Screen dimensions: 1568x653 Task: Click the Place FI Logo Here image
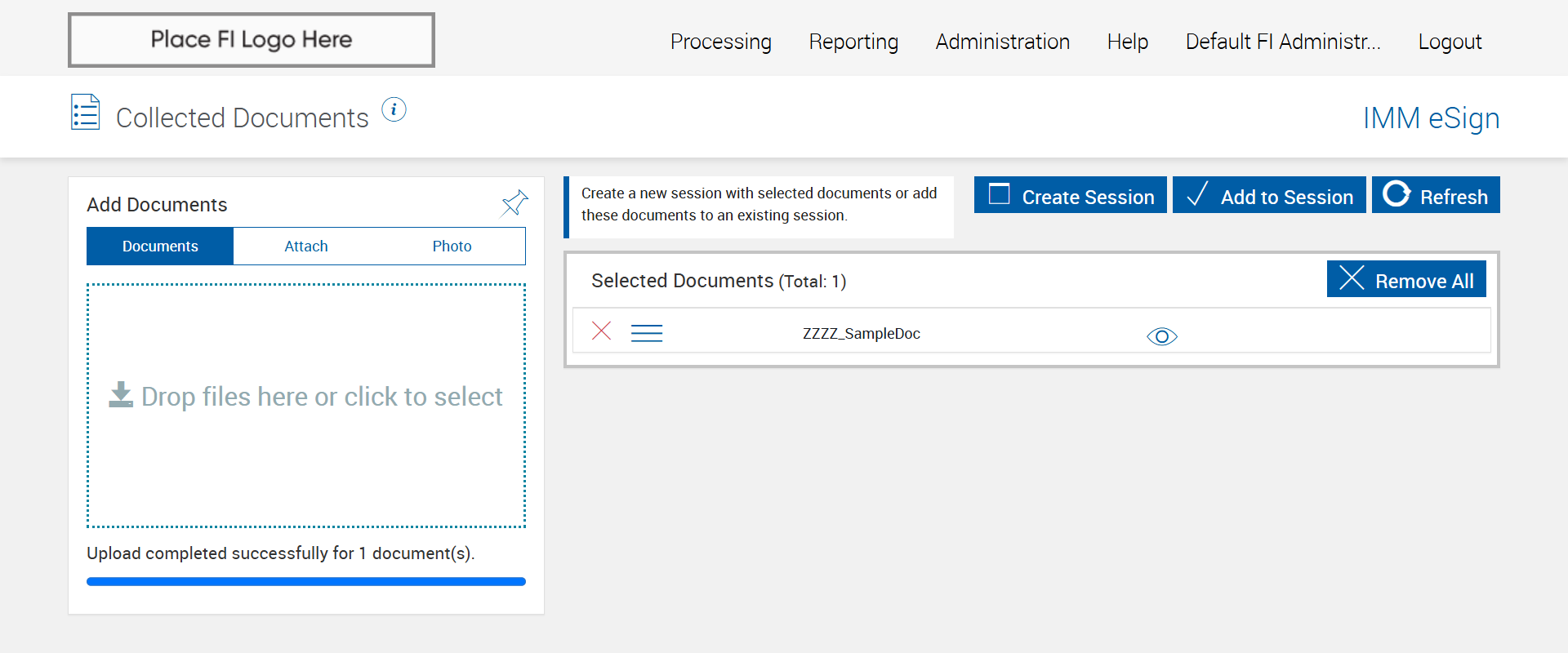coord(252,40)
